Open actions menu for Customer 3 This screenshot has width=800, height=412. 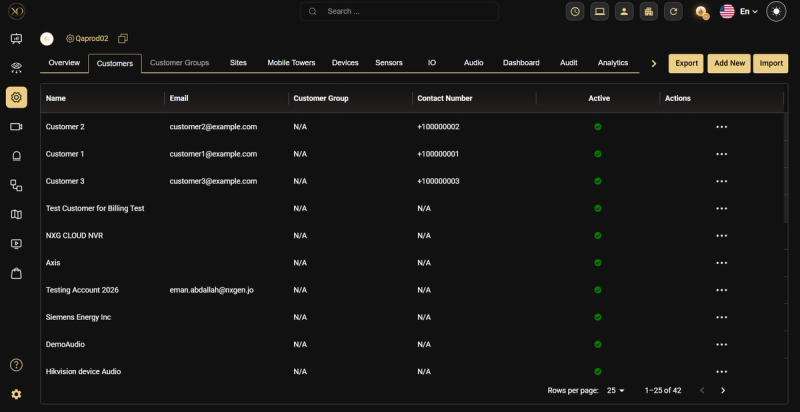click(721, 182)
